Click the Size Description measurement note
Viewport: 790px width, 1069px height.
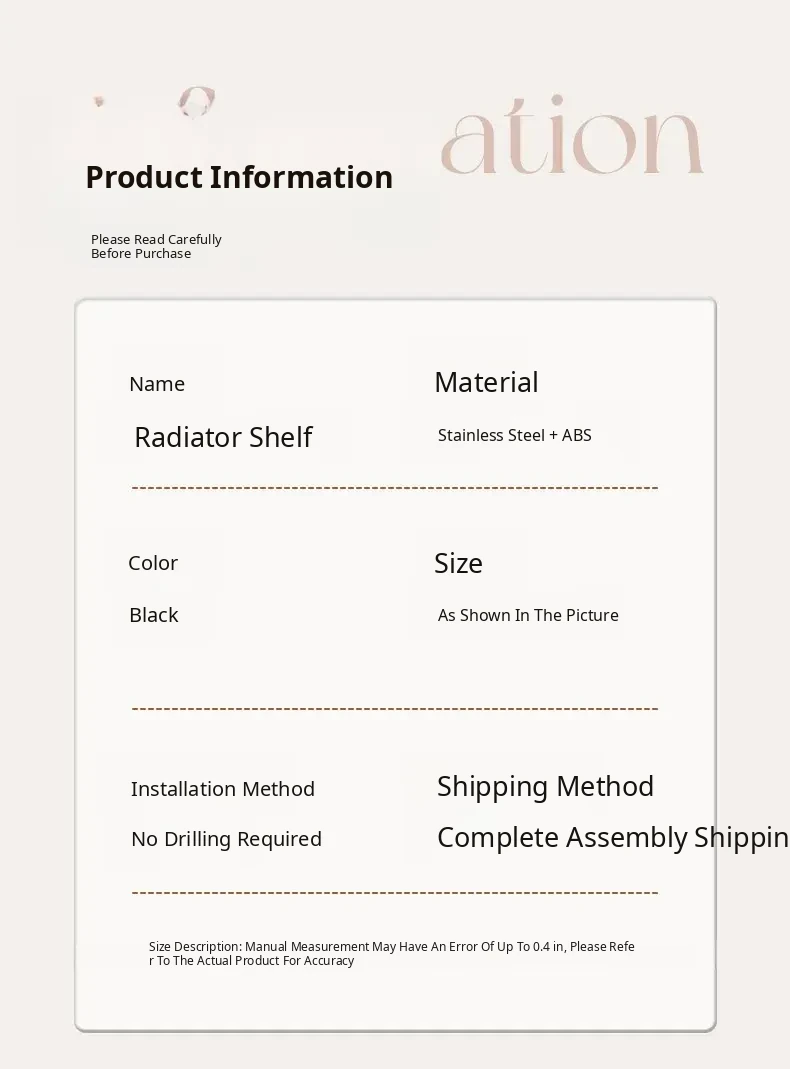[x=391, y=953]
